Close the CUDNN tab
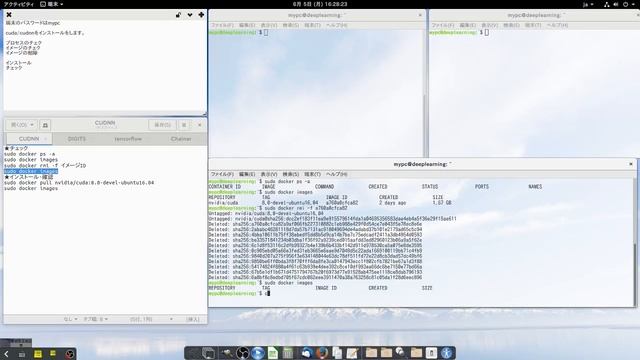The width and height of the screenshot is (640, 360). pos(46,139)
